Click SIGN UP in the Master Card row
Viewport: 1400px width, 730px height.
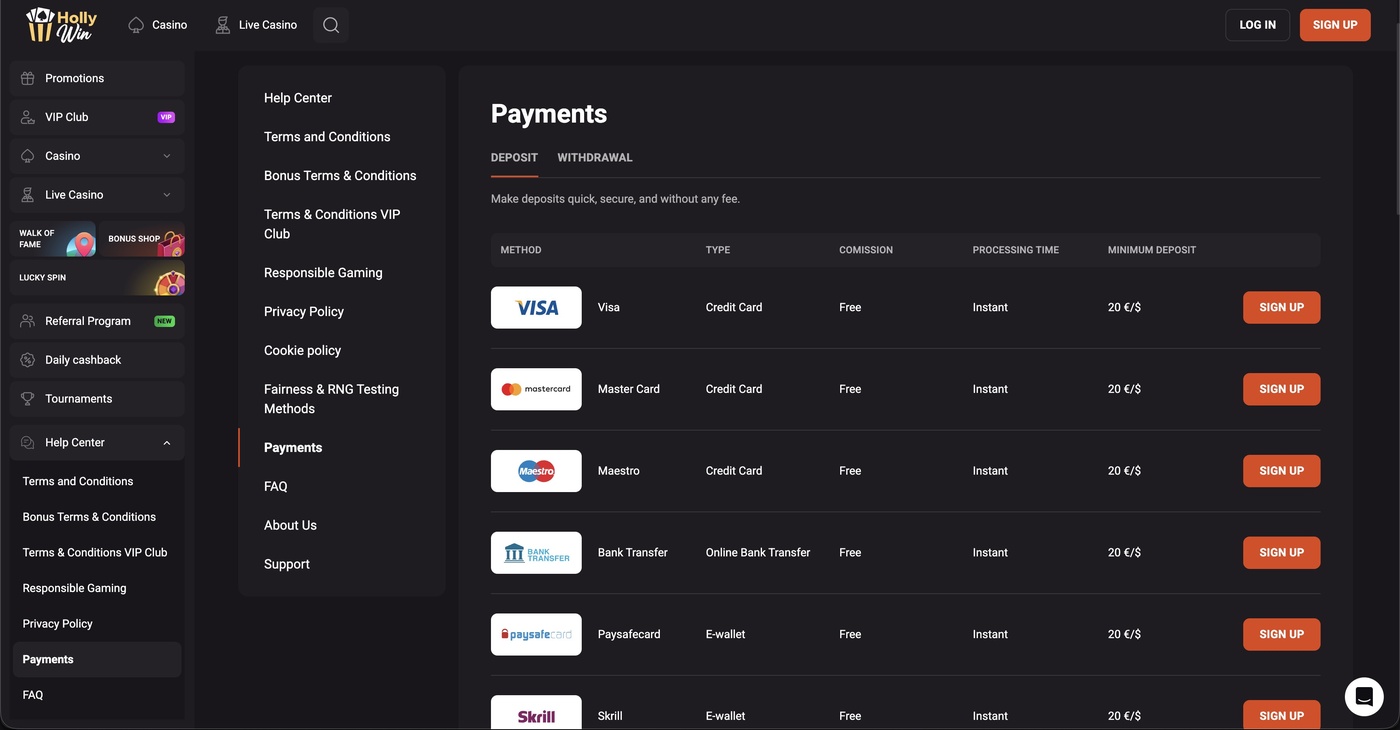[1281, 389]
